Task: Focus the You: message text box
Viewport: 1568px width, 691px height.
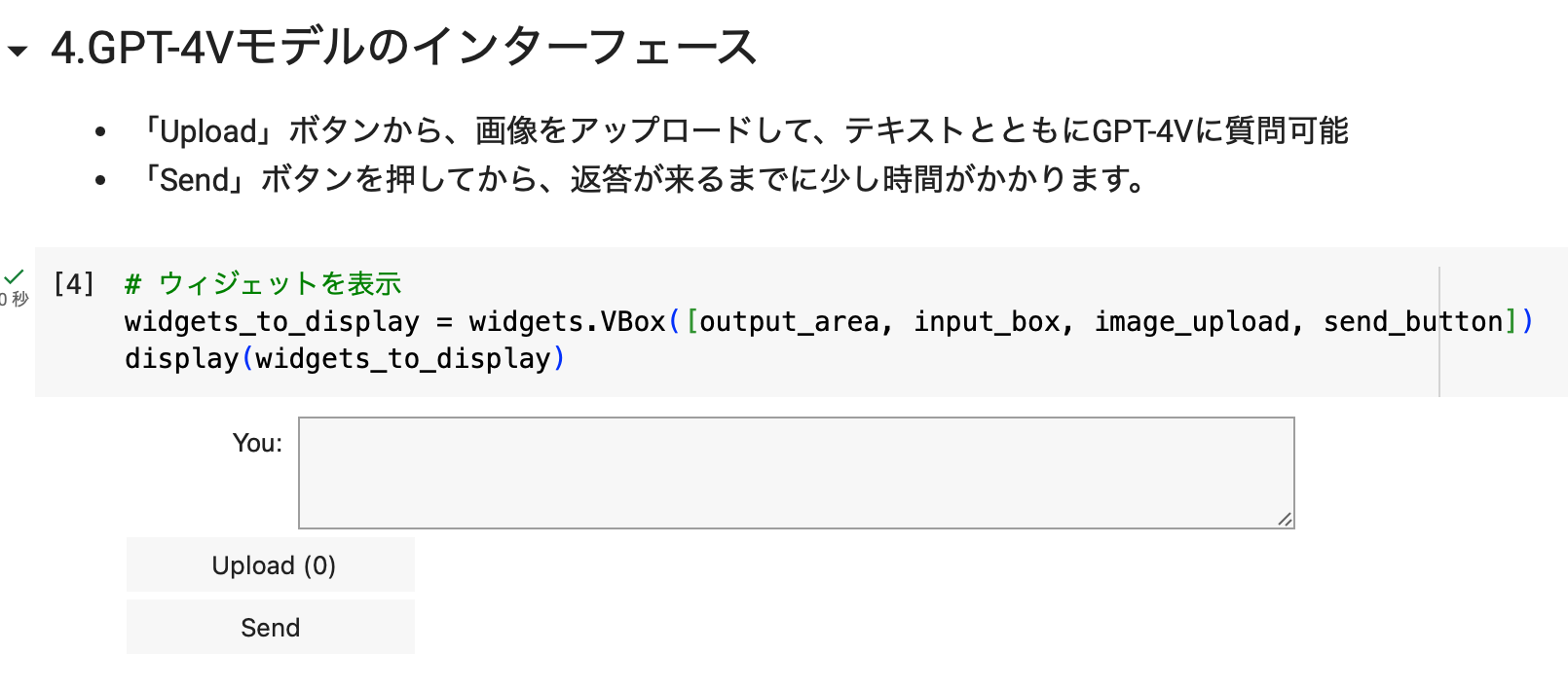Action: tap(796, 473)
